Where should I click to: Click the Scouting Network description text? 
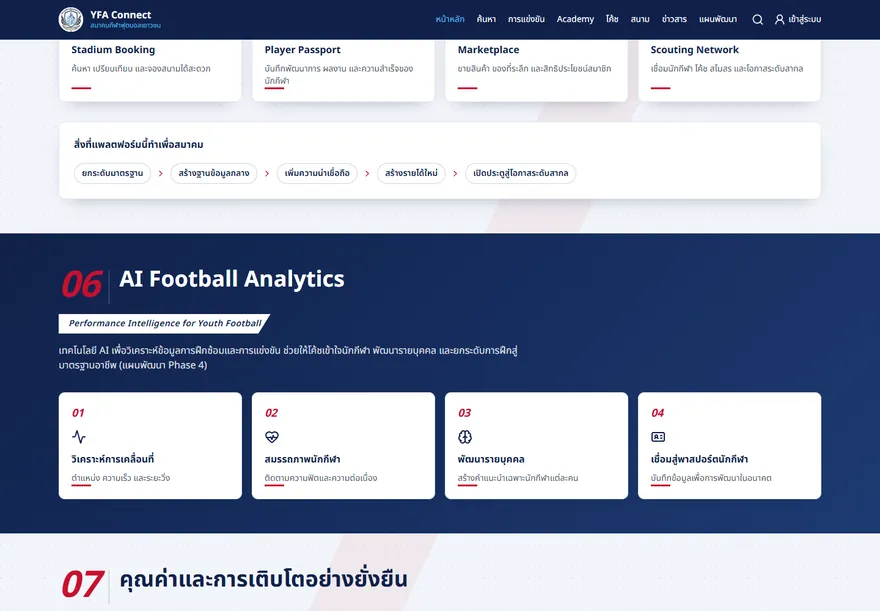point(727,68)
